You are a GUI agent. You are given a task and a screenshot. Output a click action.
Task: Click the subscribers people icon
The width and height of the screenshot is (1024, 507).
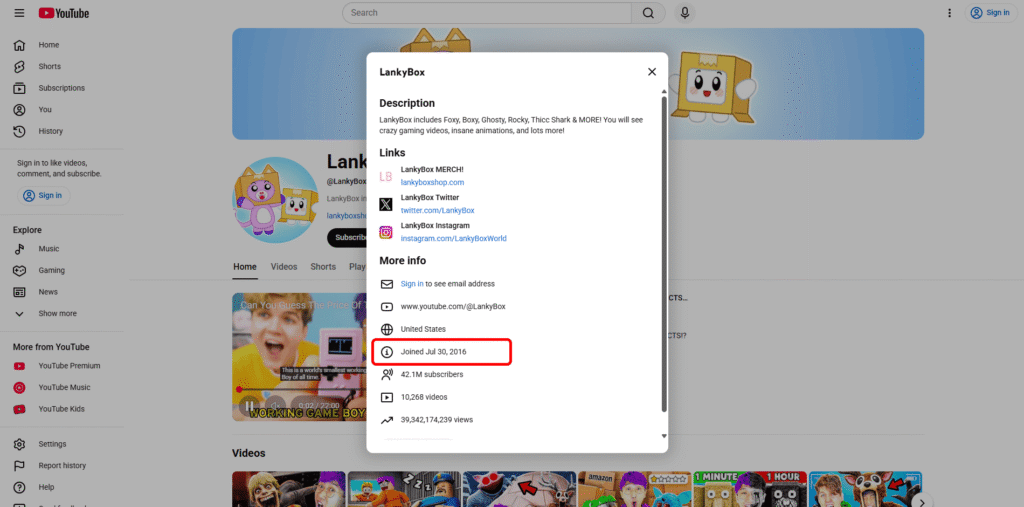click(387, 374)
